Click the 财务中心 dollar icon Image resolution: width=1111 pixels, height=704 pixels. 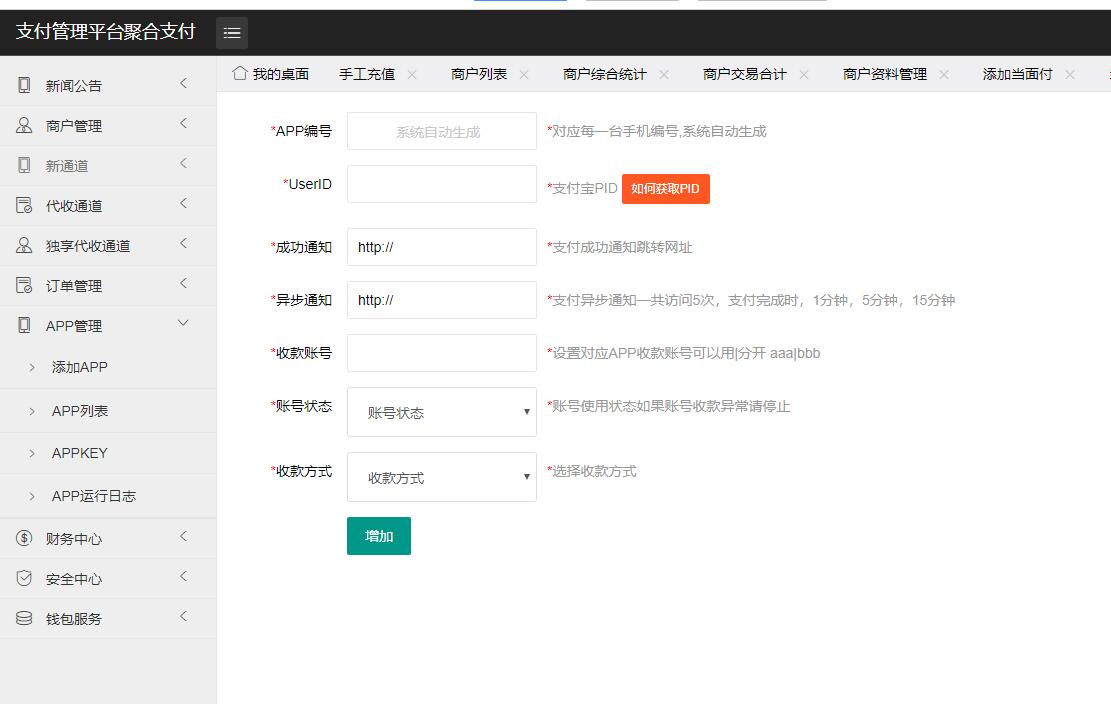point(24,538)
